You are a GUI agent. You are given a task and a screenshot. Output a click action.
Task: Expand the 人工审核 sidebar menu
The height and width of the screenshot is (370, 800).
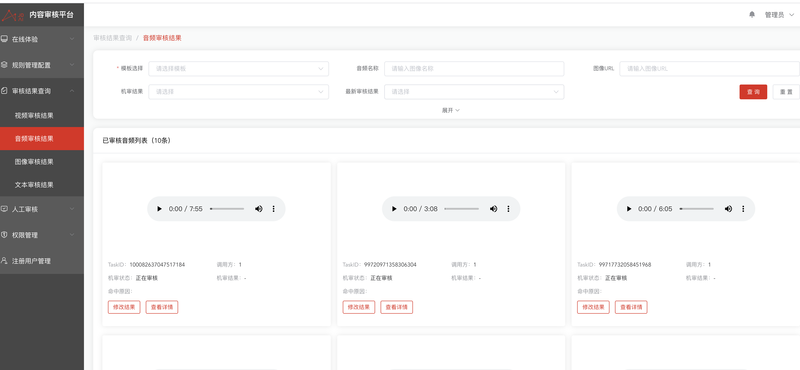(42, 209)
